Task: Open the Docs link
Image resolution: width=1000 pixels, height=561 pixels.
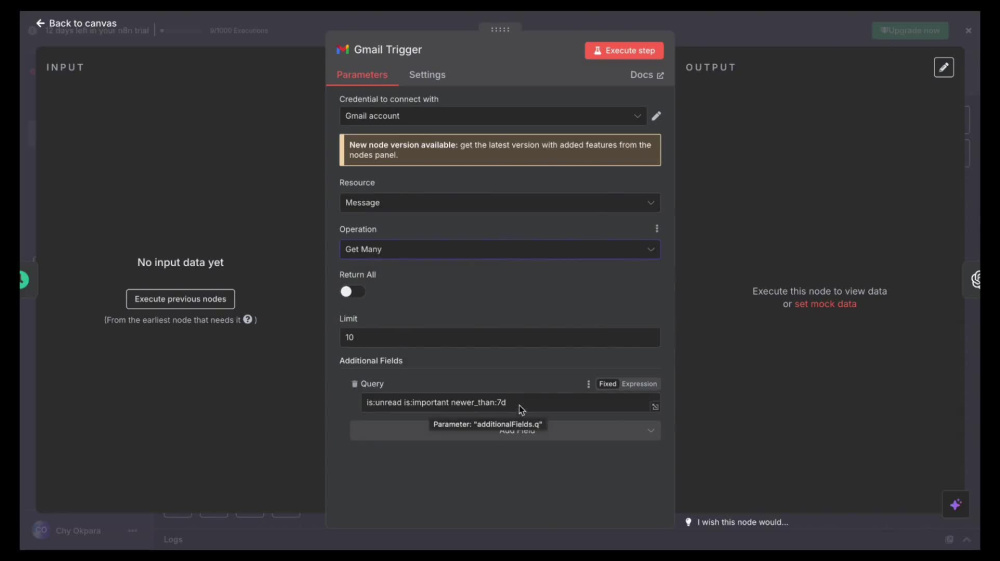Action: pos(647,75)
